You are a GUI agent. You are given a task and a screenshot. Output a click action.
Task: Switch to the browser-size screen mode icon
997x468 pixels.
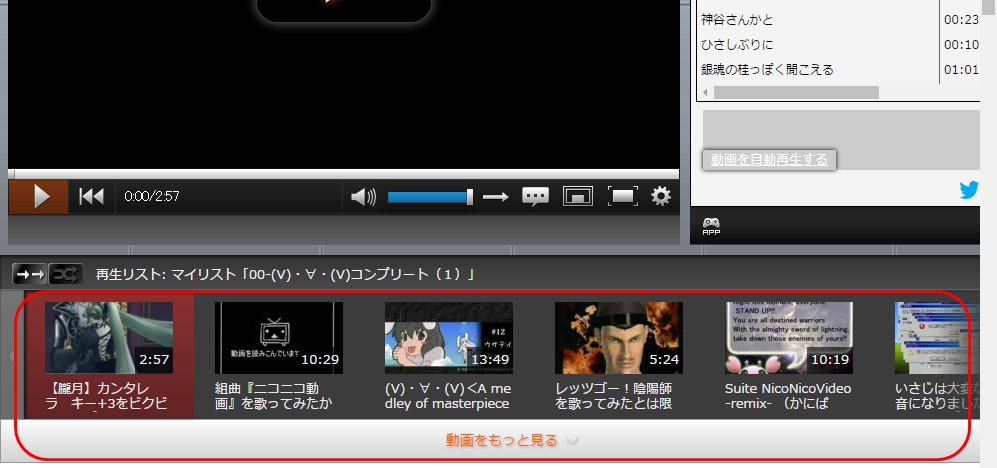577,196
